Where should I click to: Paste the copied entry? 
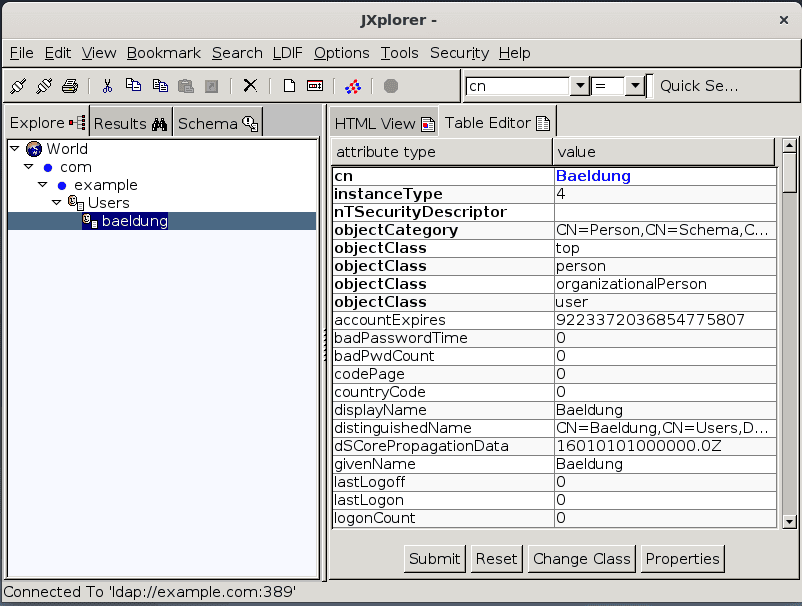(185, 86)
